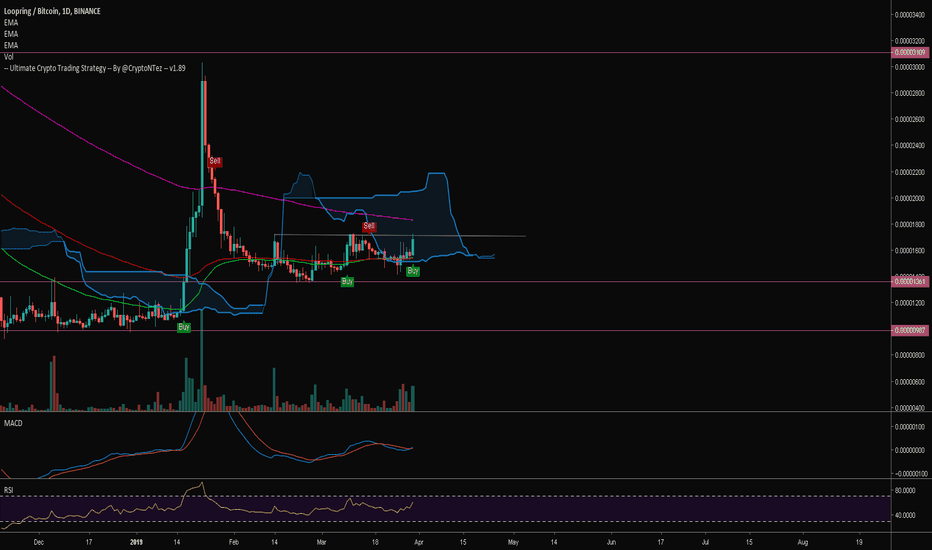Viewport: 932px width, 550px height.
Task: Select the RSI pane label
Action: [8, 490]
